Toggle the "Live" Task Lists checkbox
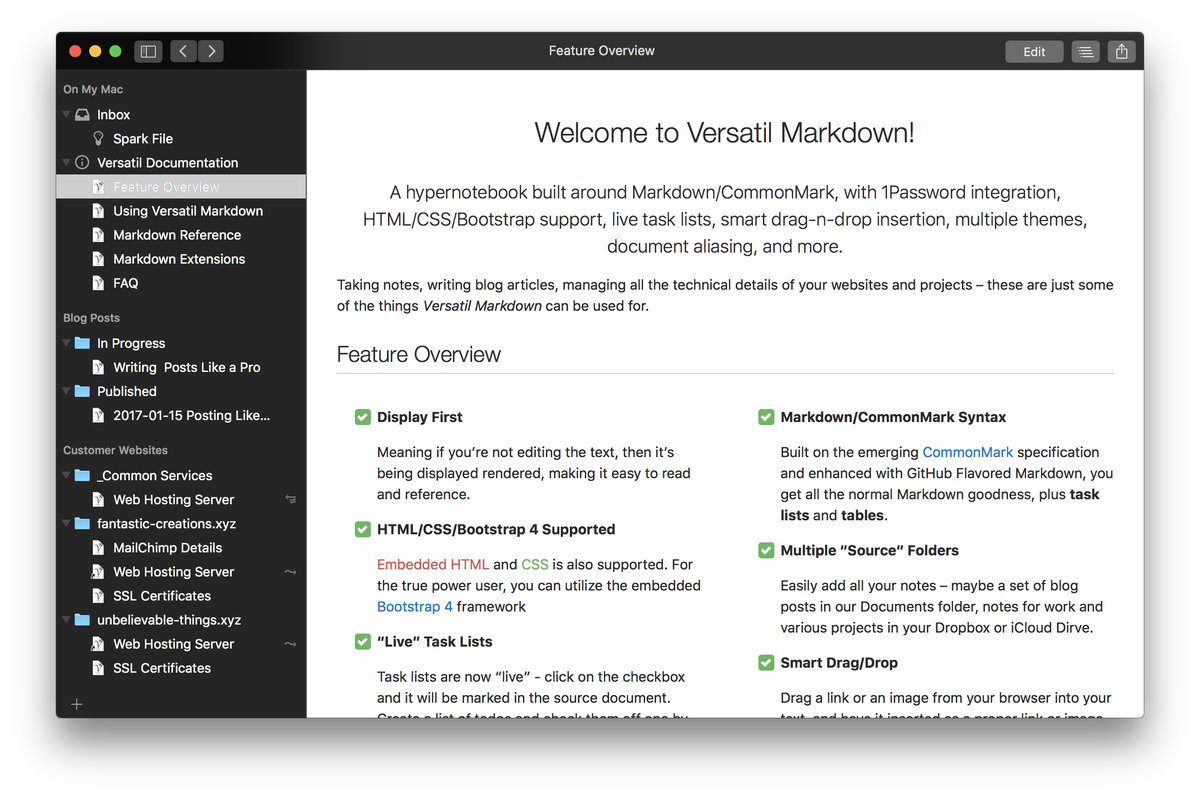Screen dimensions: 1200x798 pos(363,641)
